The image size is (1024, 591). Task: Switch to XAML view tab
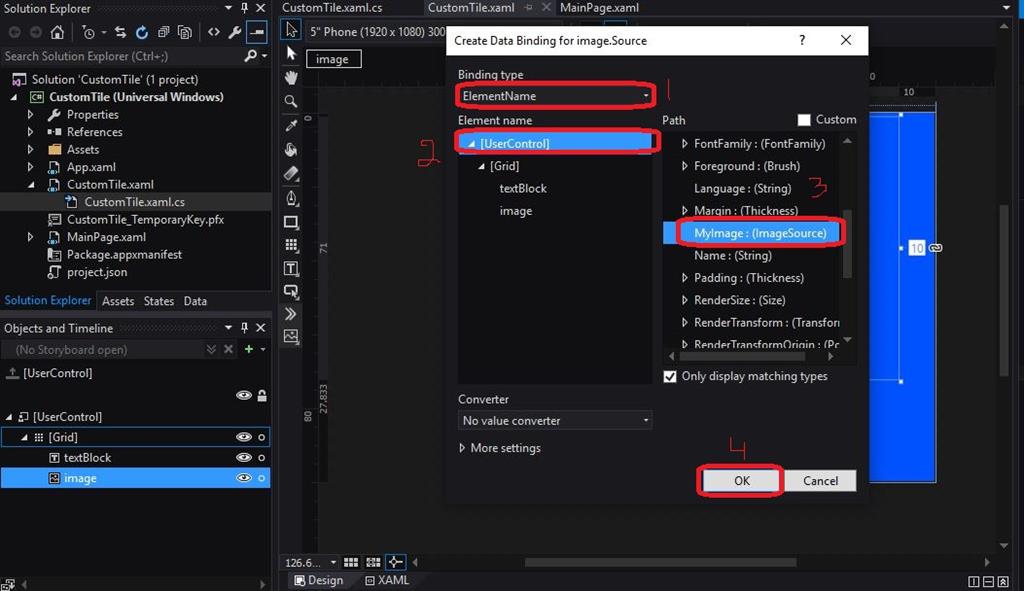coord(387,580)
